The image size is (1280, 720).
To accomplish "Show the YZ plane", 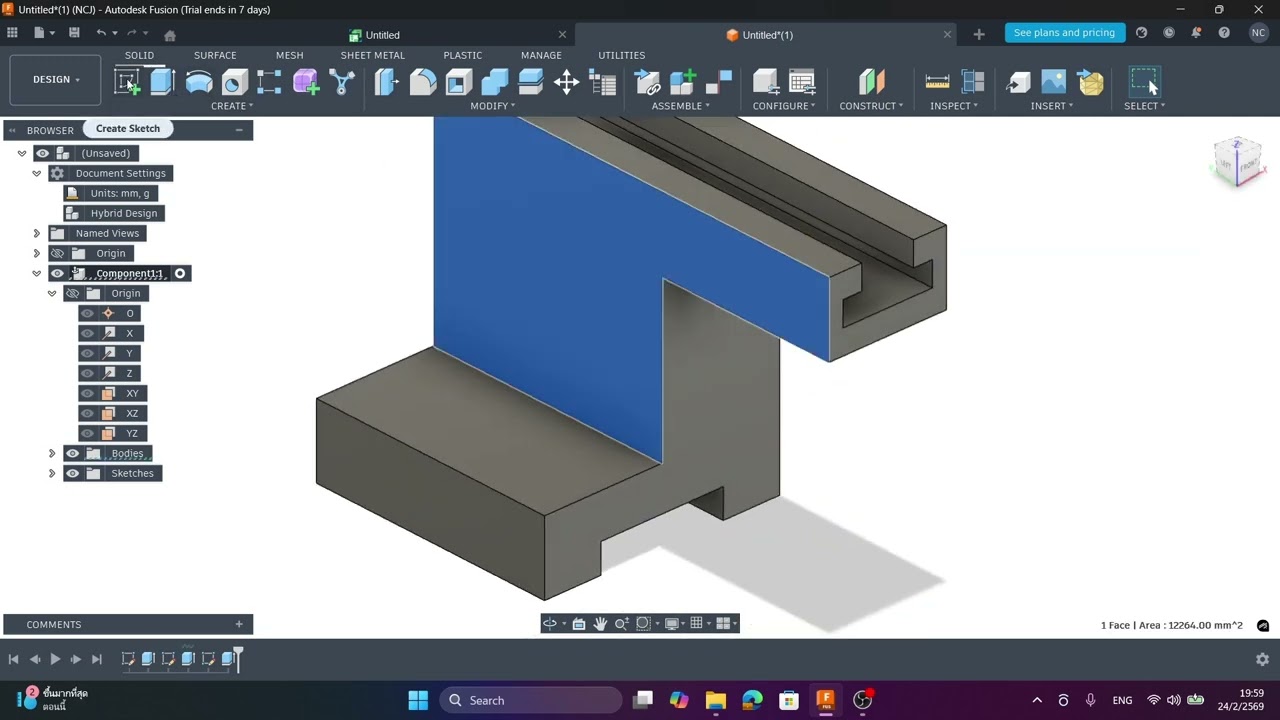I will (x=87, y=433).
